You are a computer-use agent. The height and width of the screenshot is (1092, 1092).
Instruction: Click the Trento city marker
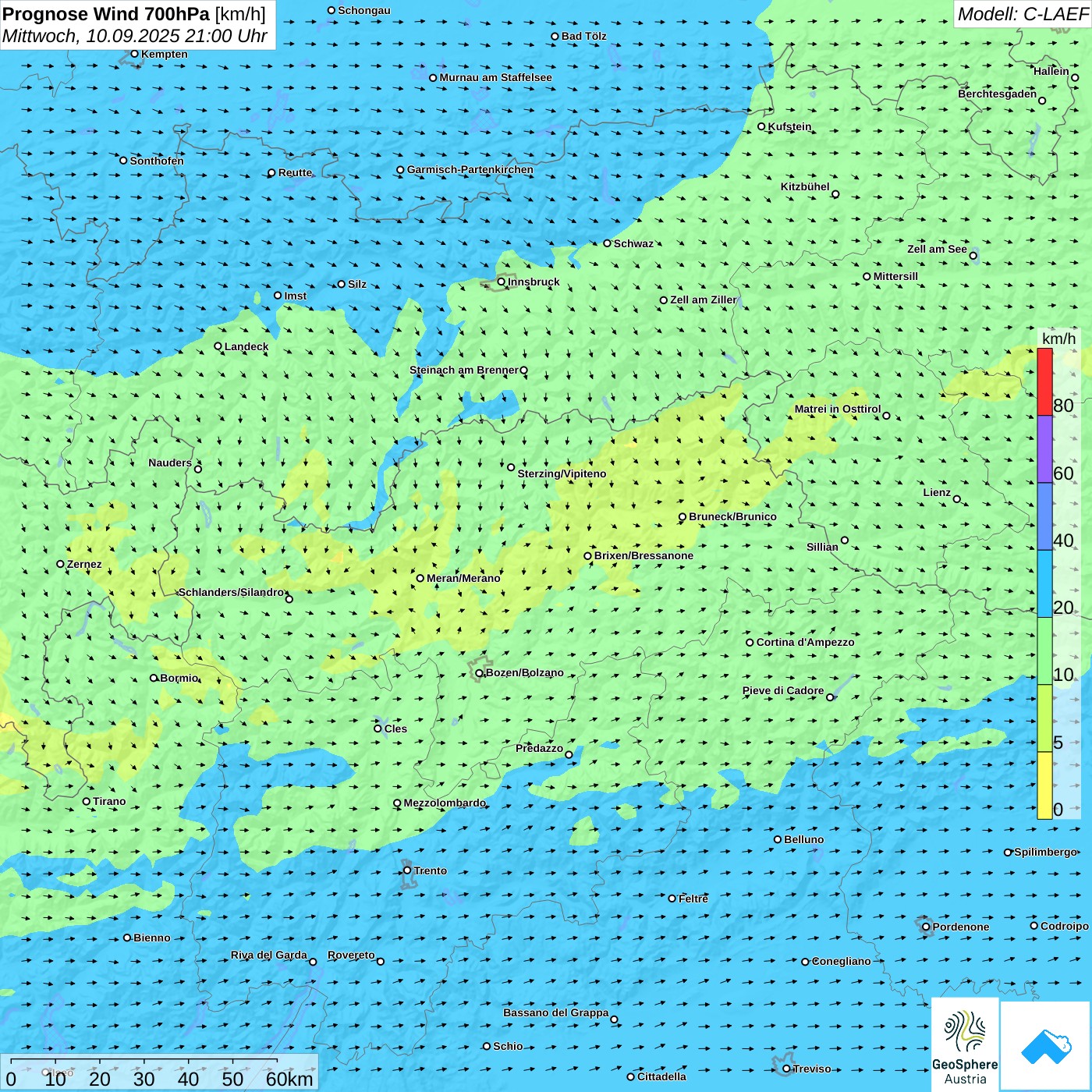[407, 870]
